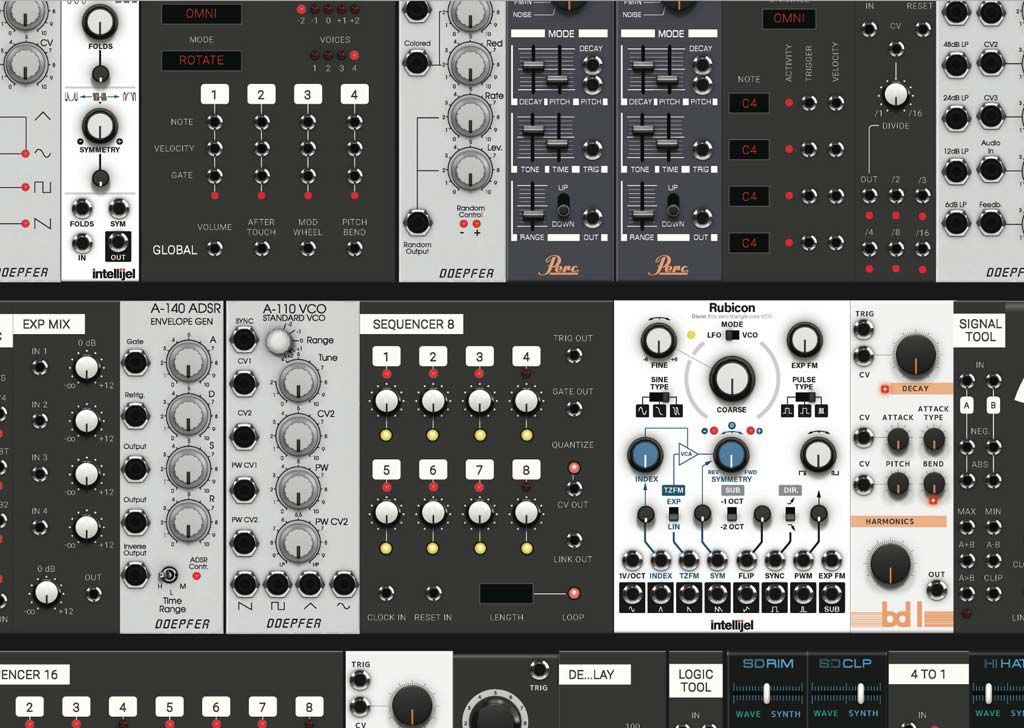Click the intellijel wavefolder SYMMETRY knob

99,125
